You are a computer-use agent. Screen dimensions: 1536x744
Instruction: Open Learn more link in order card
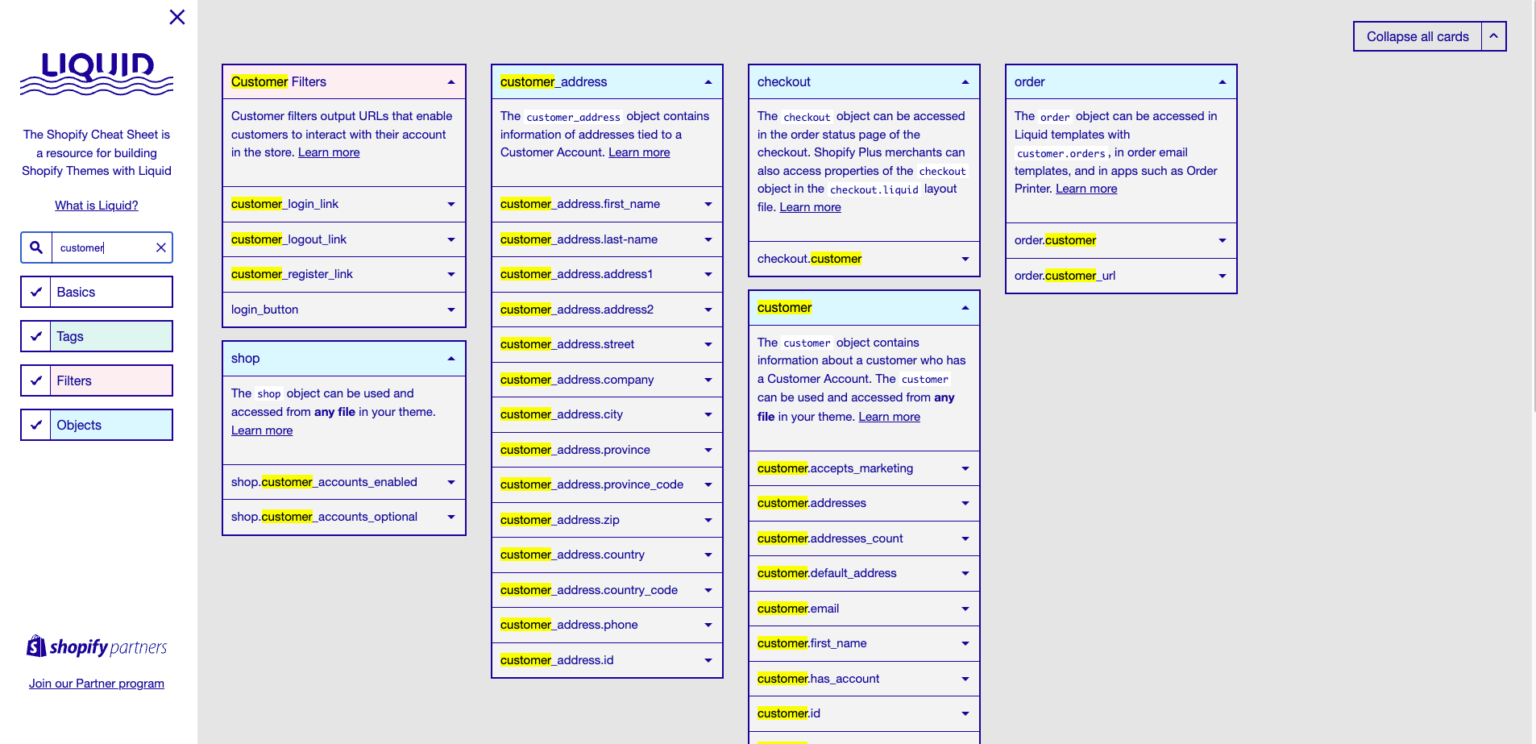click(x=1086, y=188)
